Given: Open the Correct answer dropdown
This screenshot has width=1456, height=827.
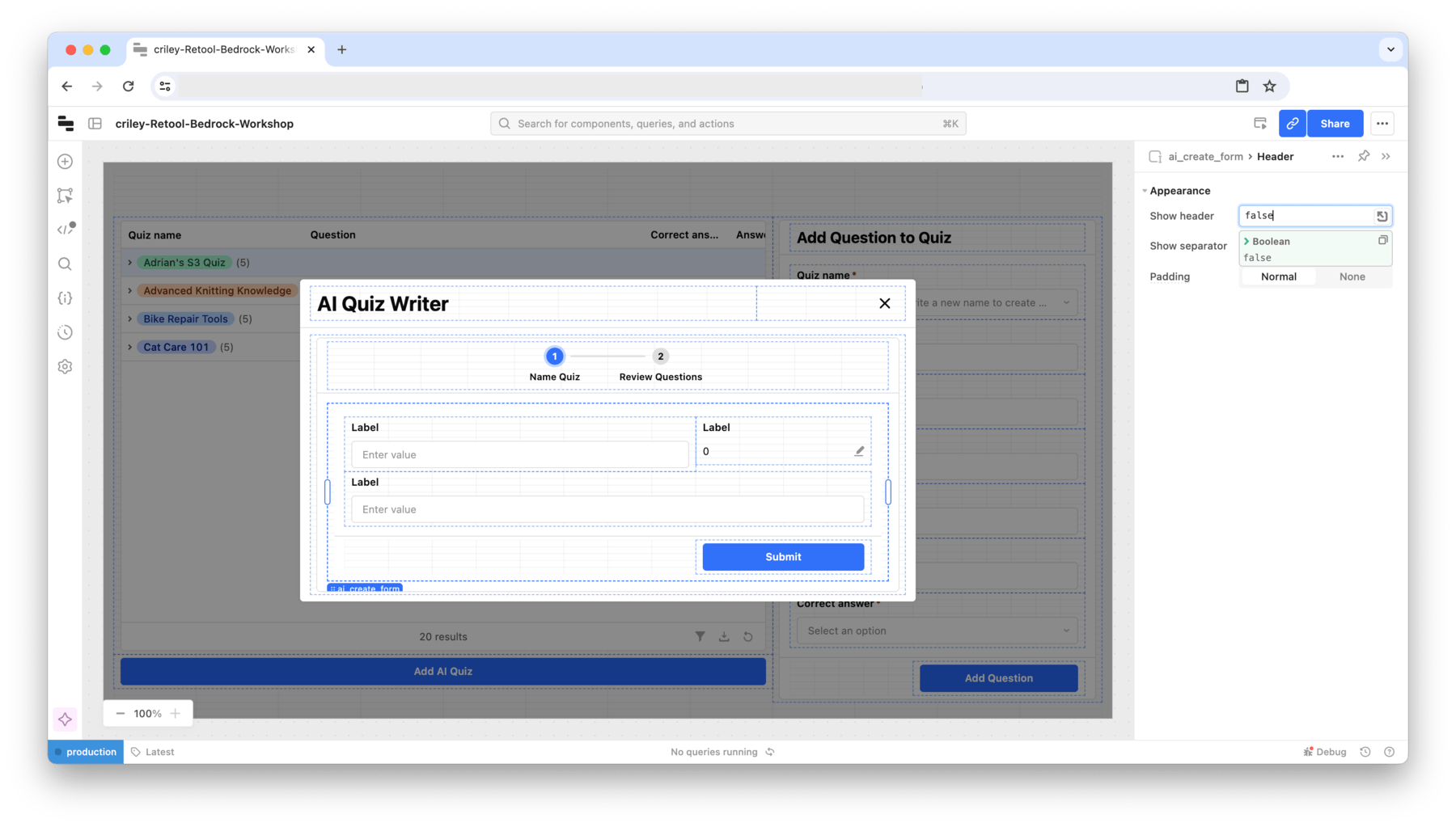Looking at the screenshot, I should pyautogui.click(x=938, y=631).
